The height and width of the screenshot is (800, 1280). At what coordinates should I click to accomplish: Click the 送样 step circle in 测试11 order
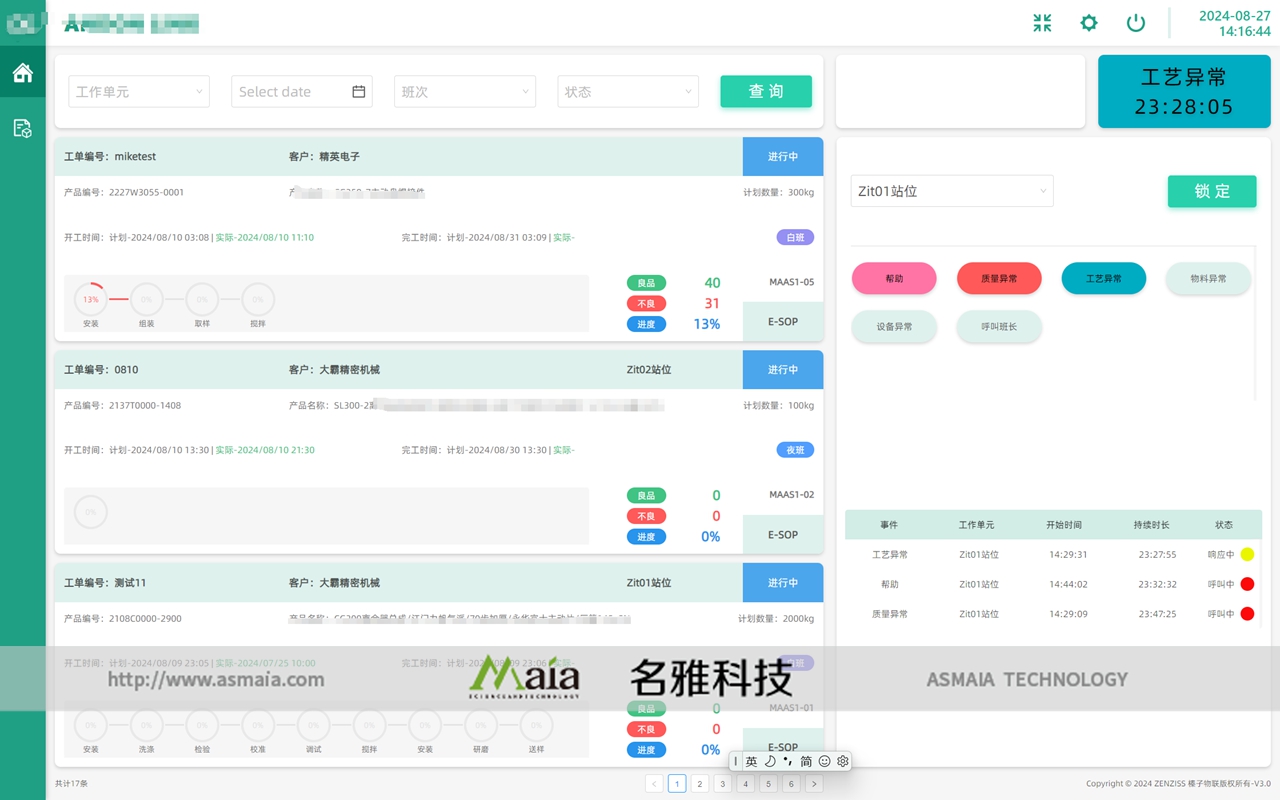(536, 725)
